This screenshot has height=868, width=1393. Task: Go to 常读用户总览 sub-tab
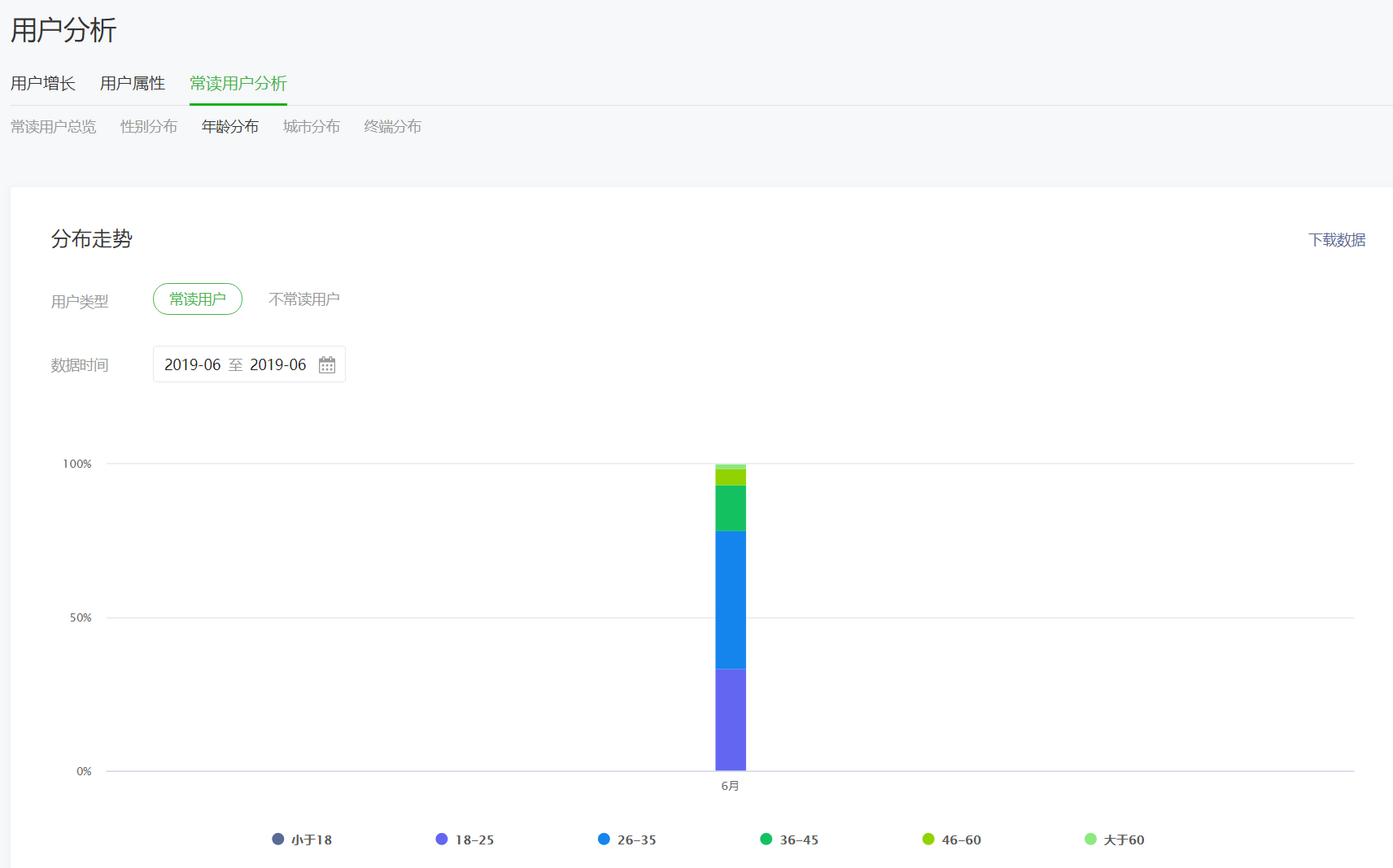tap(54, 126)
